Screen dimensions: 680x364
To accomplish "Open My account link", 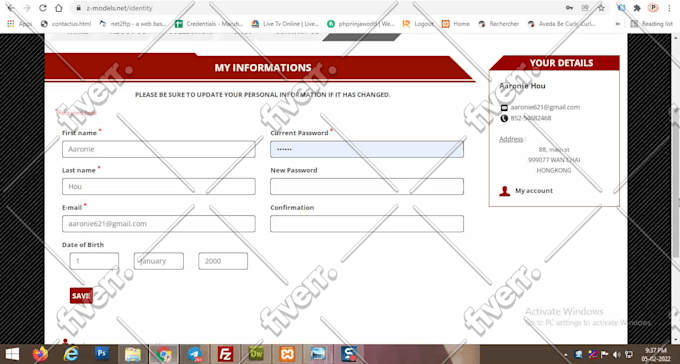I will tap(534, 190).
